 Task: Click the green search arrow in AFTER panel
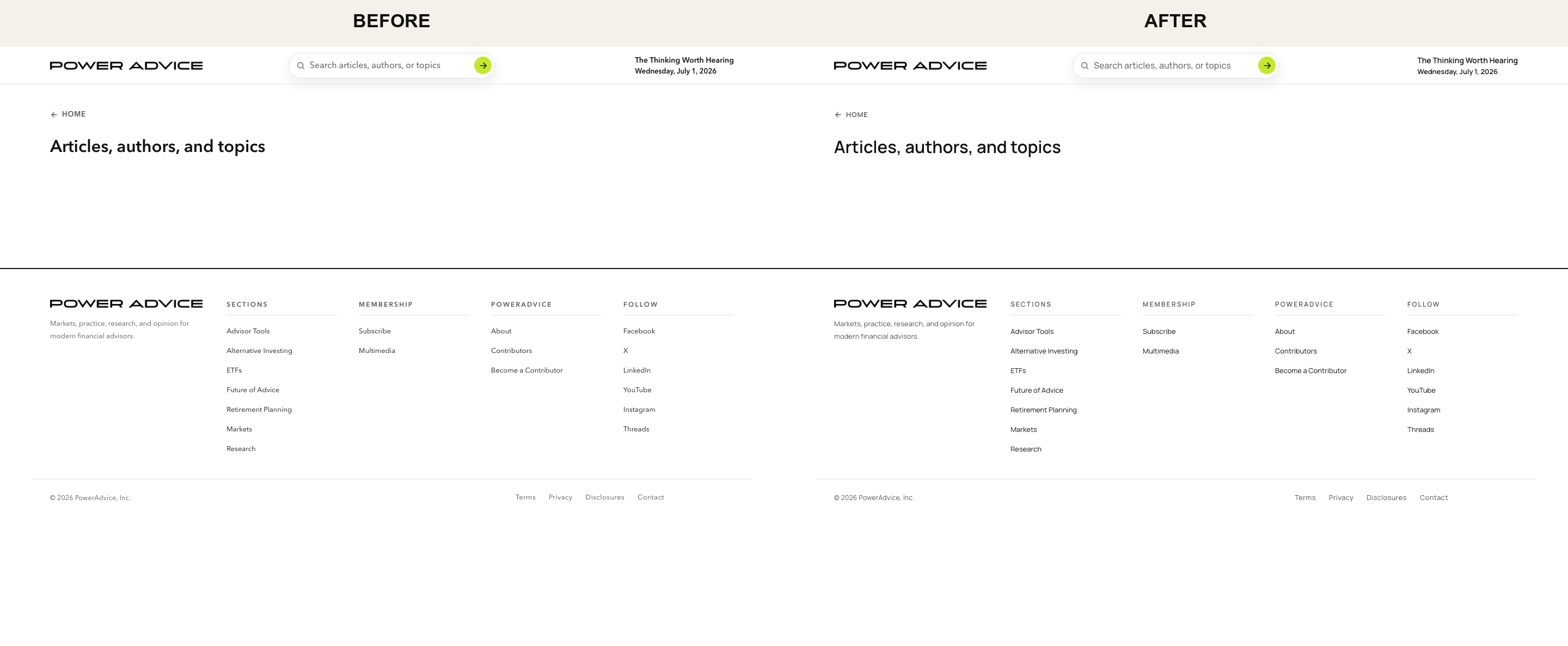[x=1267, y=65]
